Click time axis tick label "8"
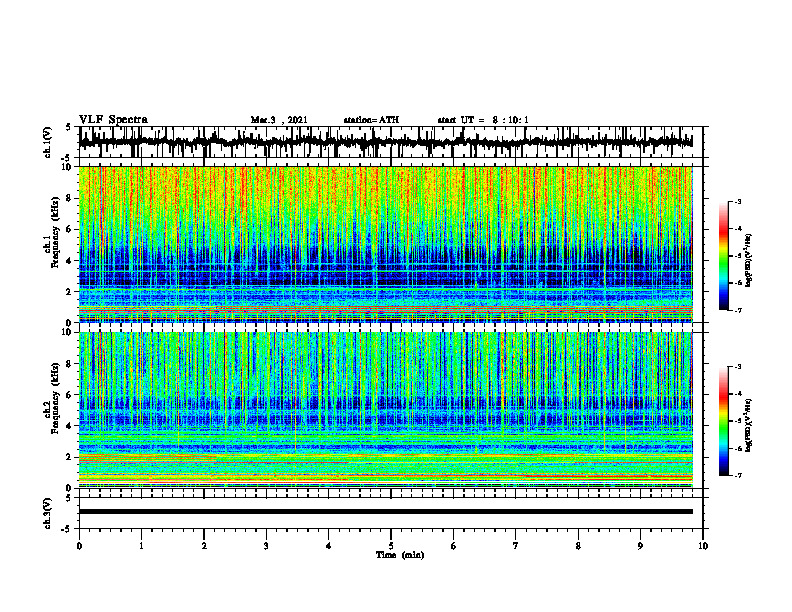Screen dimensions: 792x612 pos(578,546)
